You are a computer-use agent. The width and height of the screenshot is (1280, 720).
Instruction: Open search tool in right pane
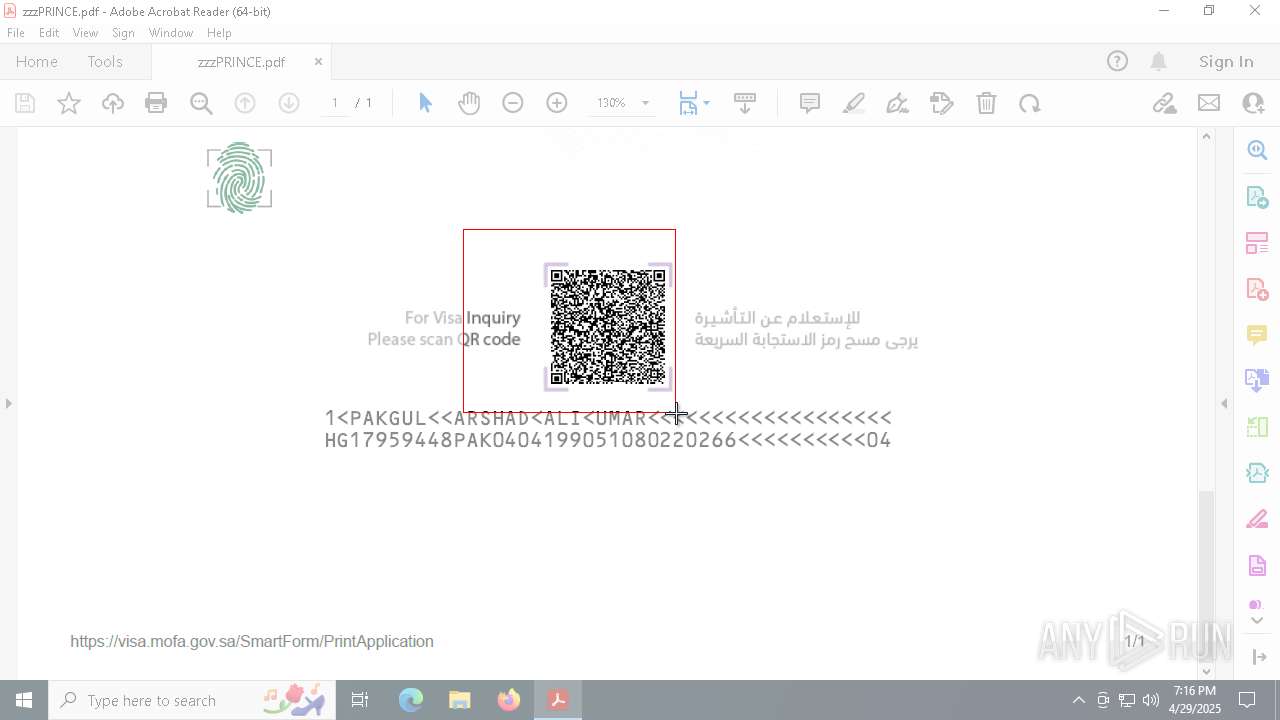[1257, 150]
